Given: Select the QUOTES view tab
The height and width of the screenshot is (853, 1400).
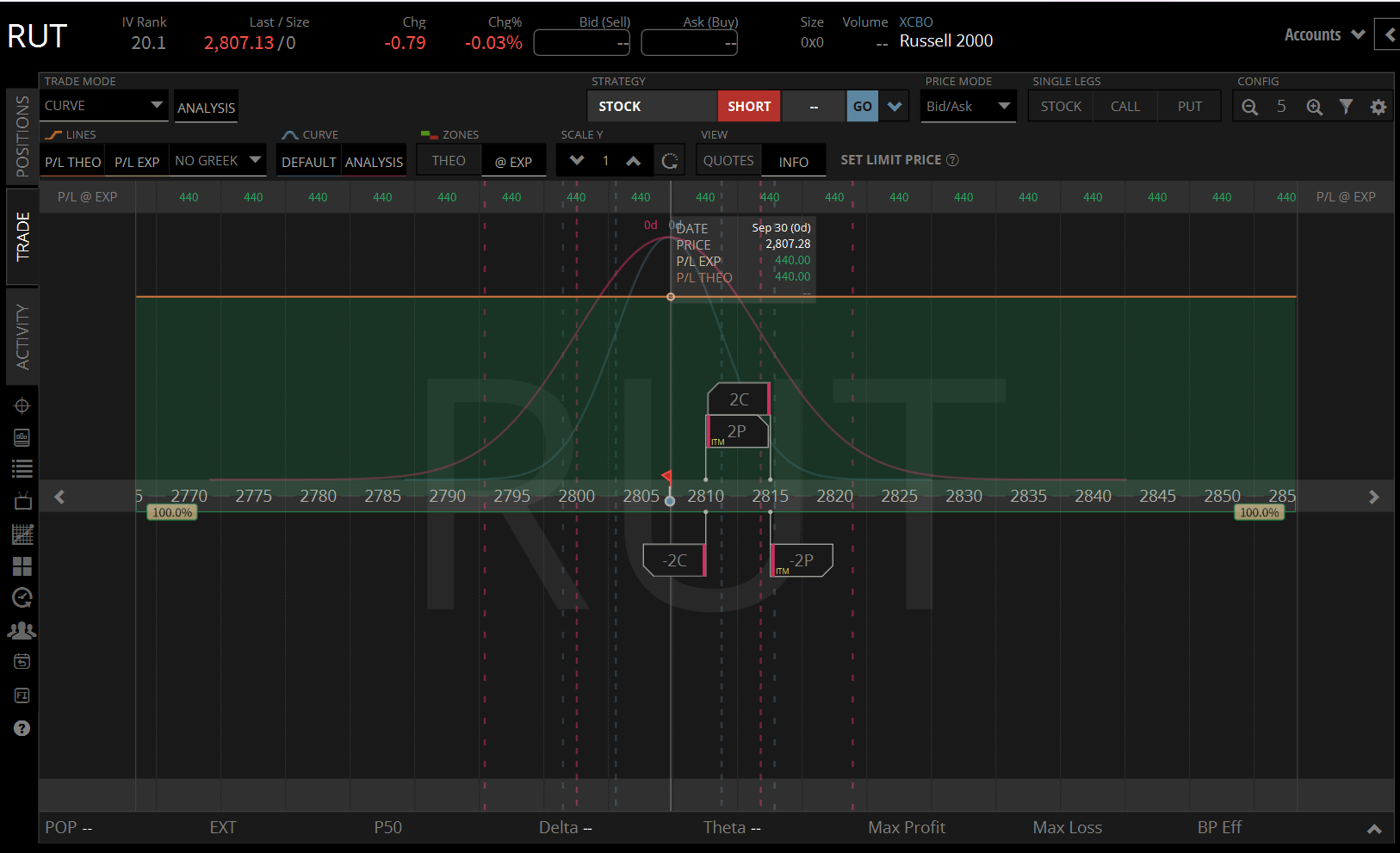Looking at the screenshot, I should 728,161.
